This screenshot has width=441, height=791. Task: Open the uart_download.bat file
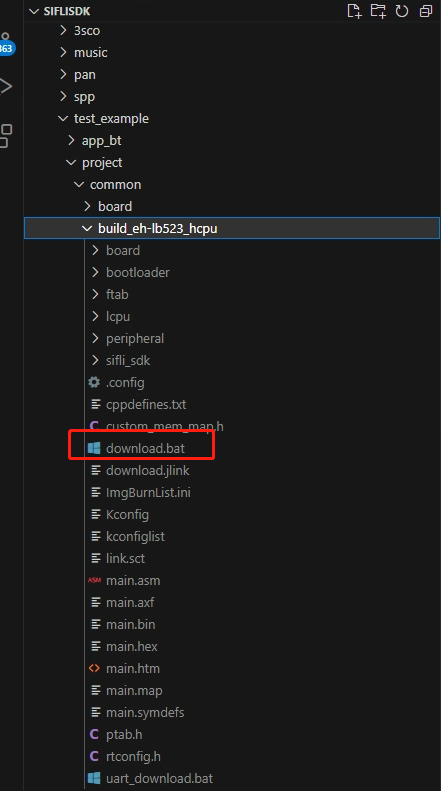click(159, 778)
